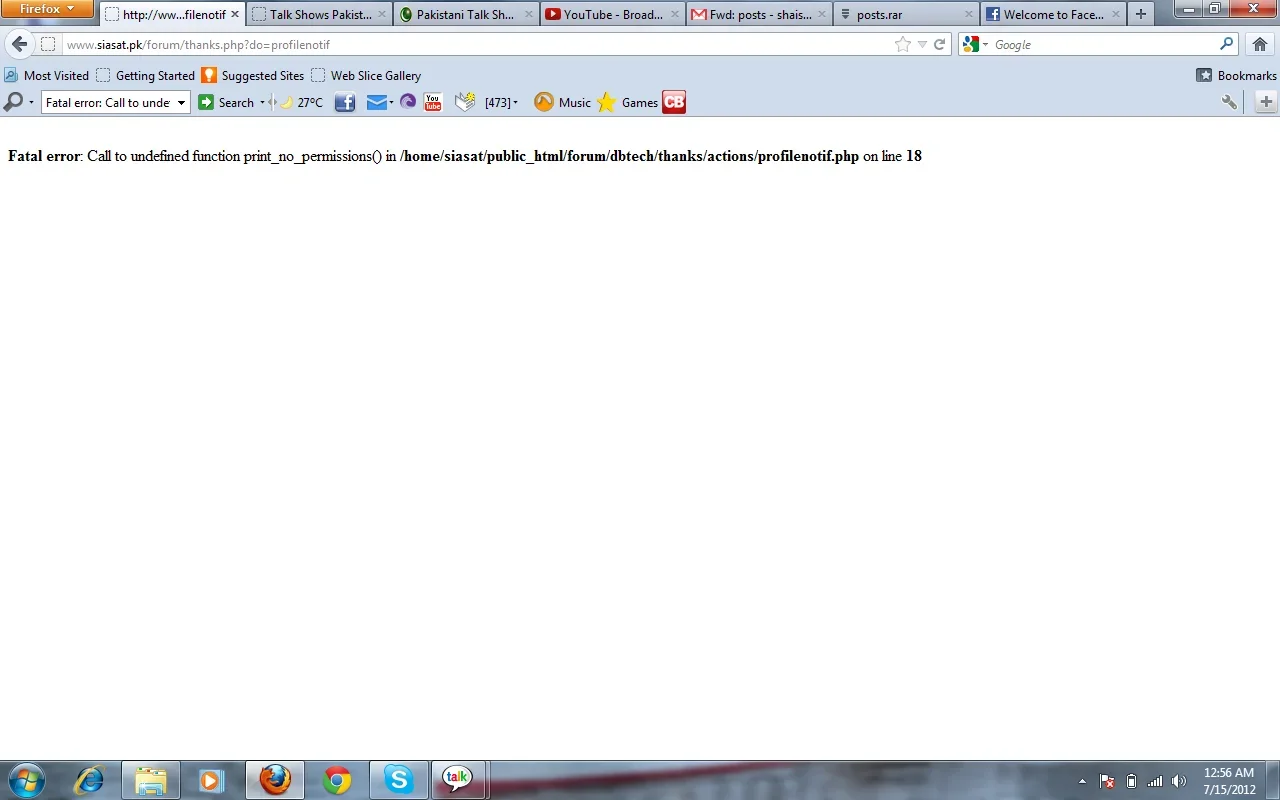This screenshot has height=800, width=1280.
Task: Open the mail envelope icon in the toolbar
Action: [376, 102]
